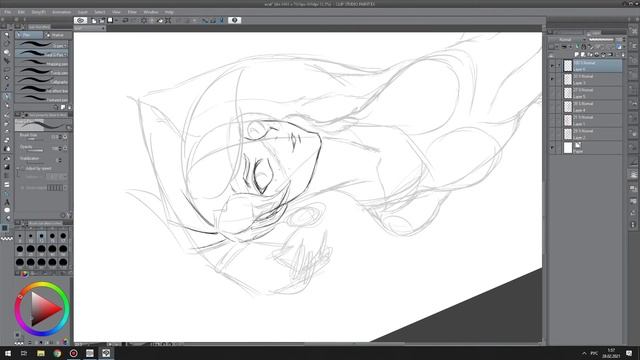The height and width of the screenshot is (360, 640).
Task: Open Windows Start menu
Action: [x=8, y=353]
